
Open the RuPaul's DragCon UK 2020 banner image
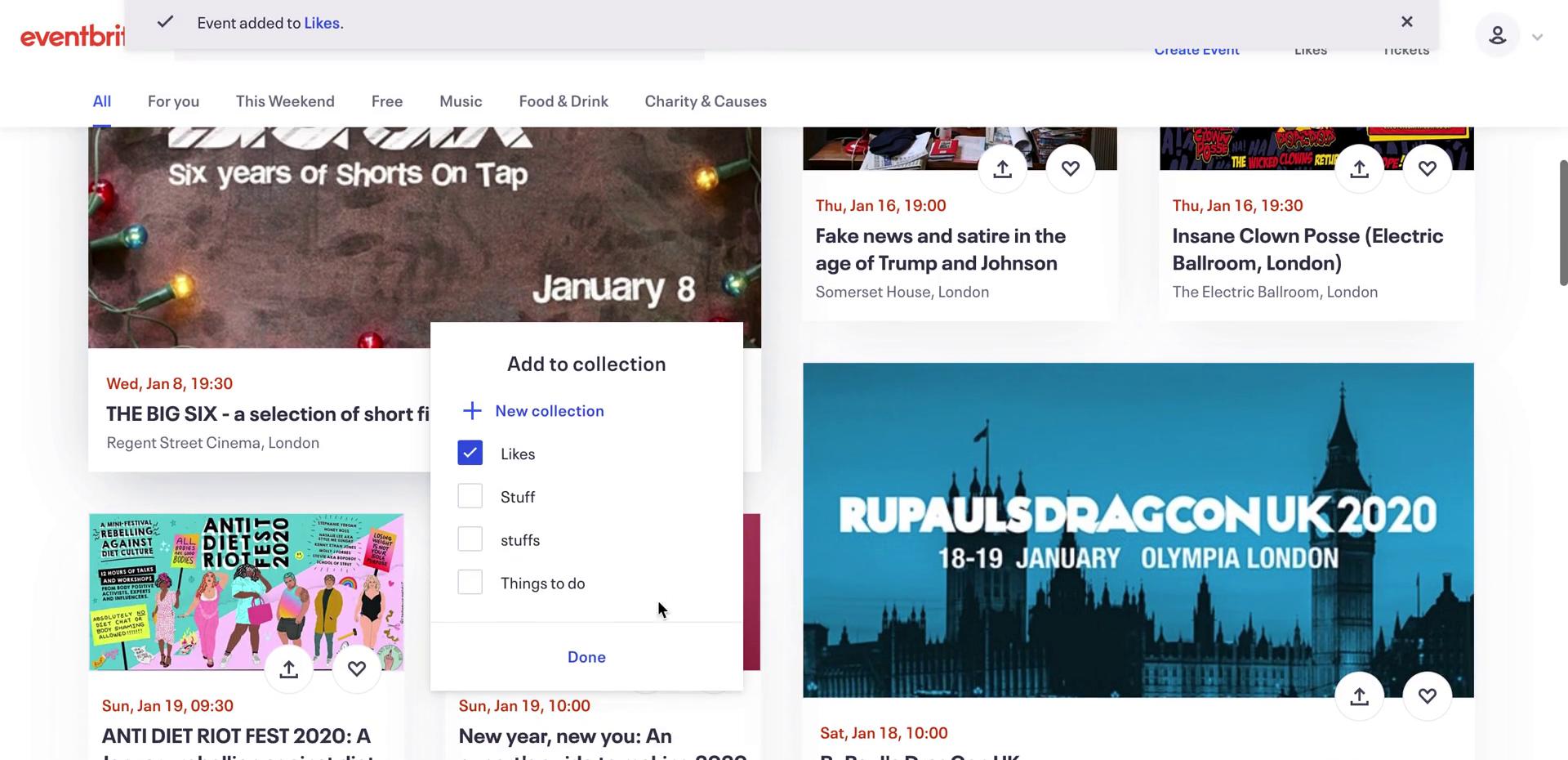(1138, 530)
